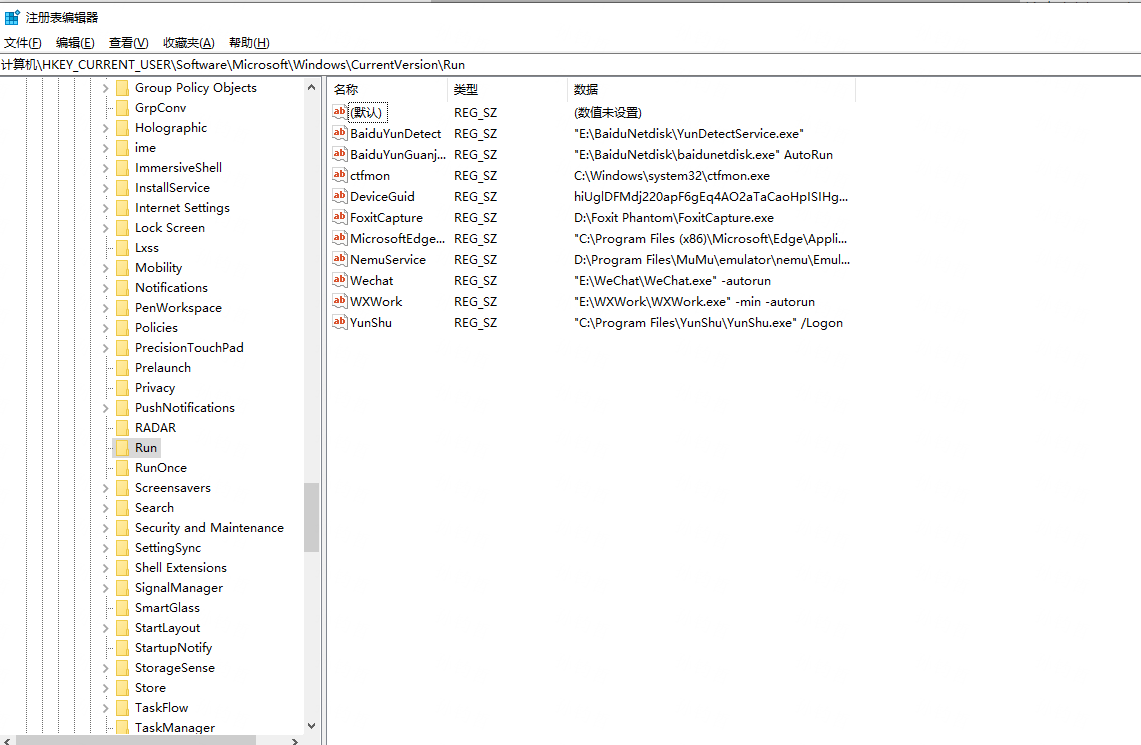Sort values by the 类型 column header
This screenshot has height=745, width=1141.
507,89
